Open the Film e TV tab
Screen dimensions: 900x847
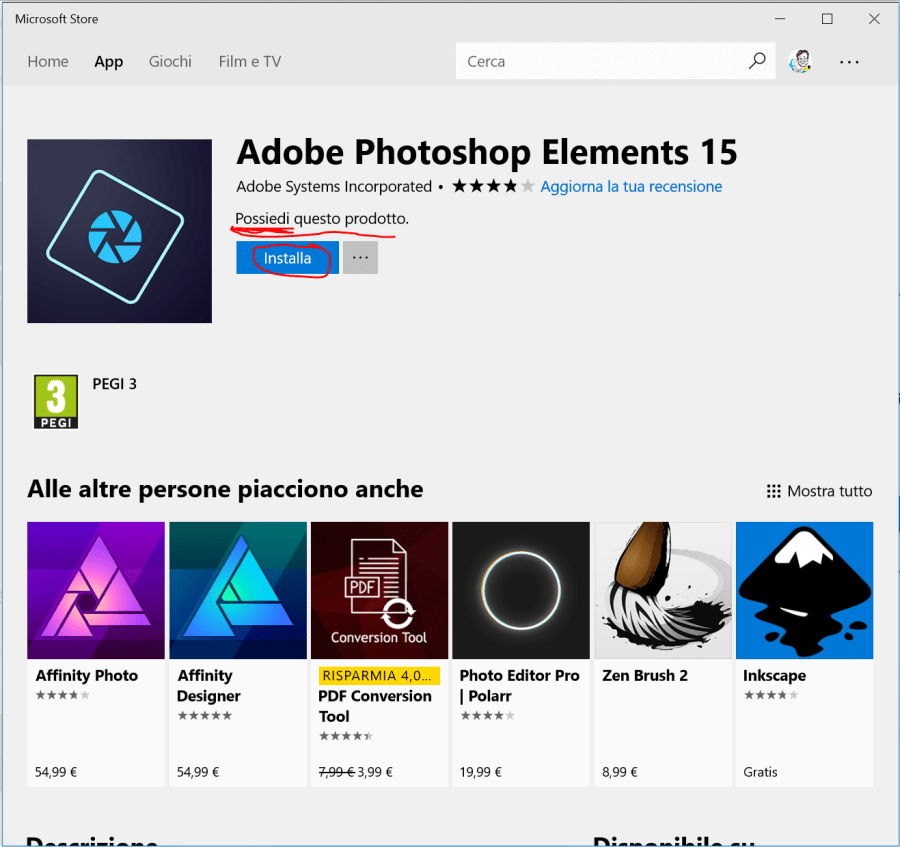(x=250, y=62)
